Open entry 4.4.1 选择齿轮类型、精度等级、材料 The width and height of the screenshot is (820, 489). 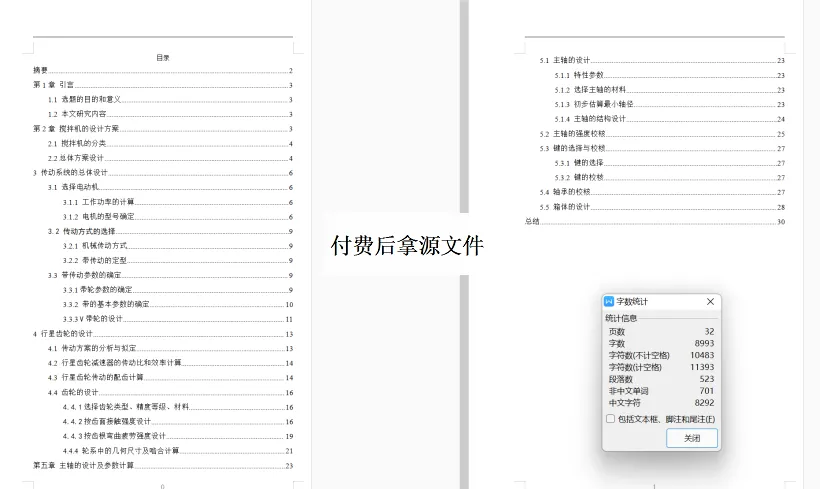point(178,407)
